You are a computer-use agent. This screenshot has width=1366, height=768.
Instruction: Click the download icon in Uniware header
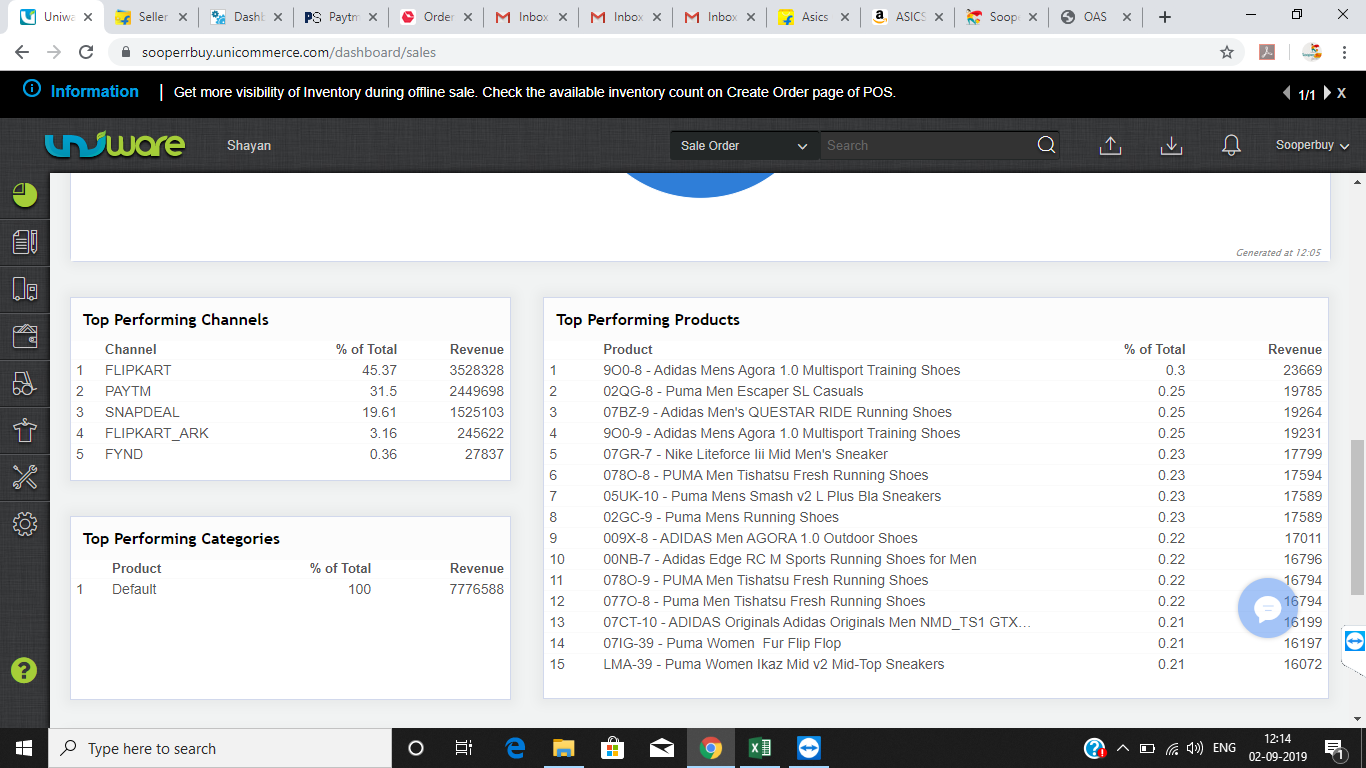tap(1171, 146)
